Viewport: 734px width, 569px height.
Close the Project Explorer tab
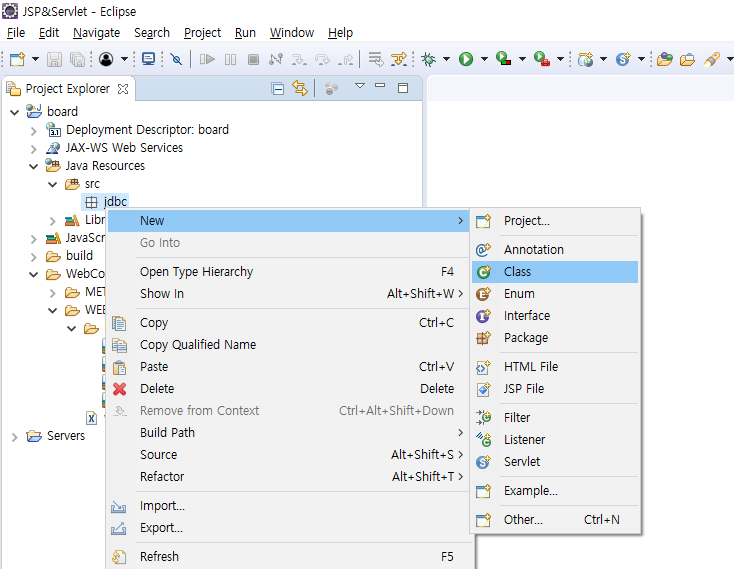123,89
